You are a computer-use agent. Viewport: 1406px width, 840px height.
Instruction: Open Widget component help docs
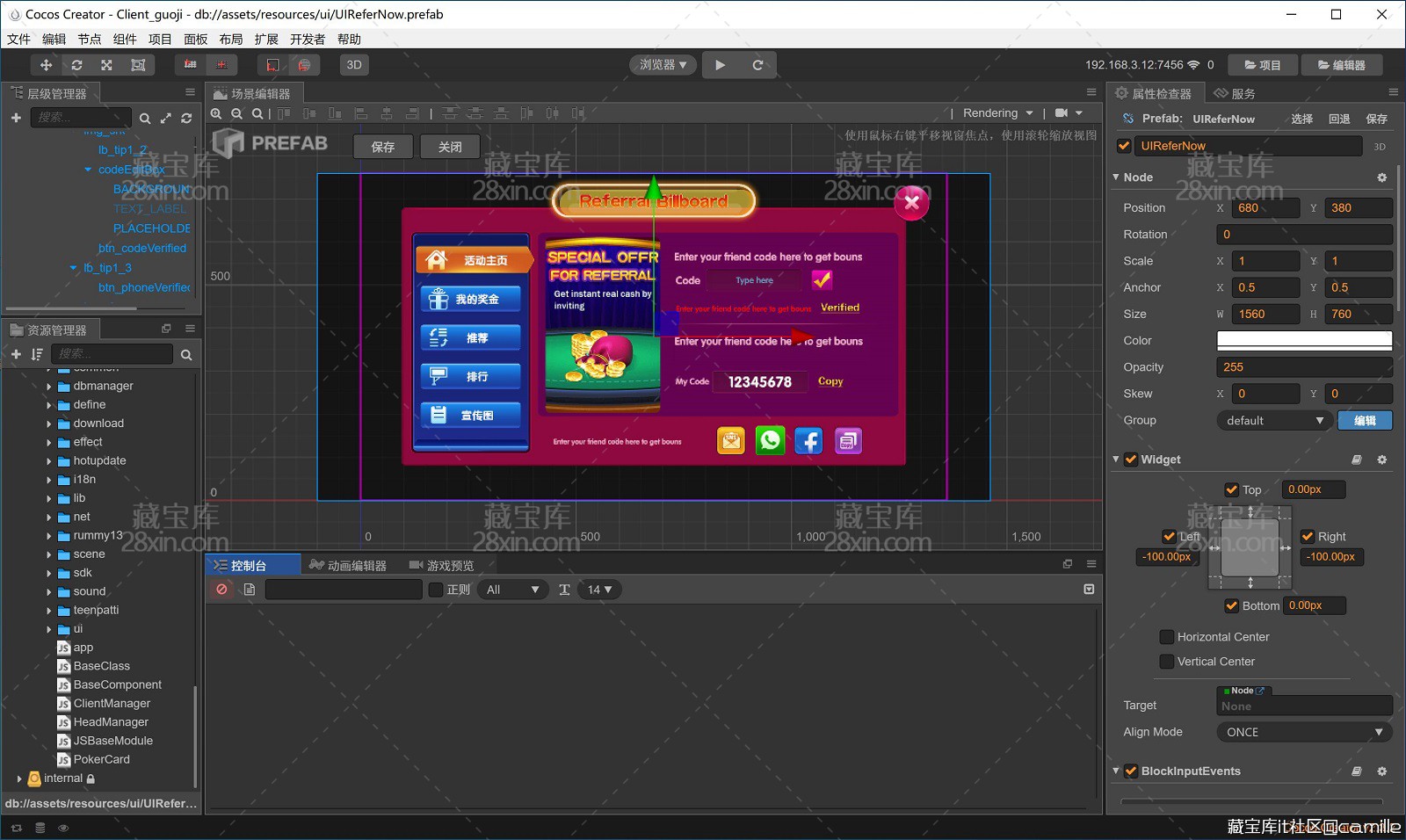[x=1357, y=460]
